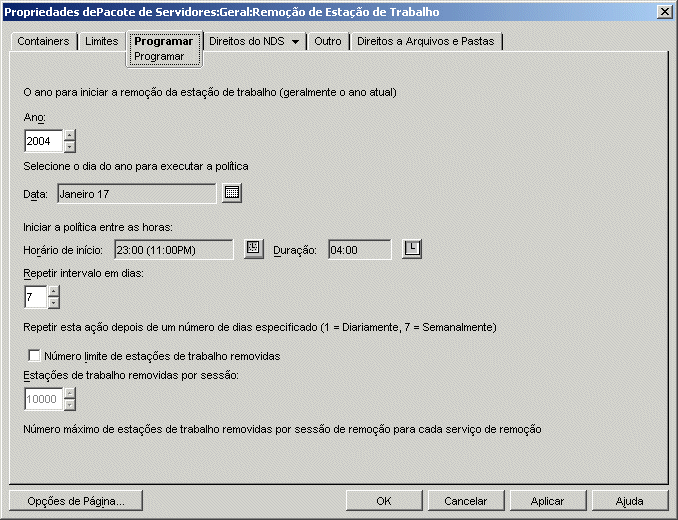Decrease workstations removed per session
This screenshot has width=678, height=520.
point(70,405)
